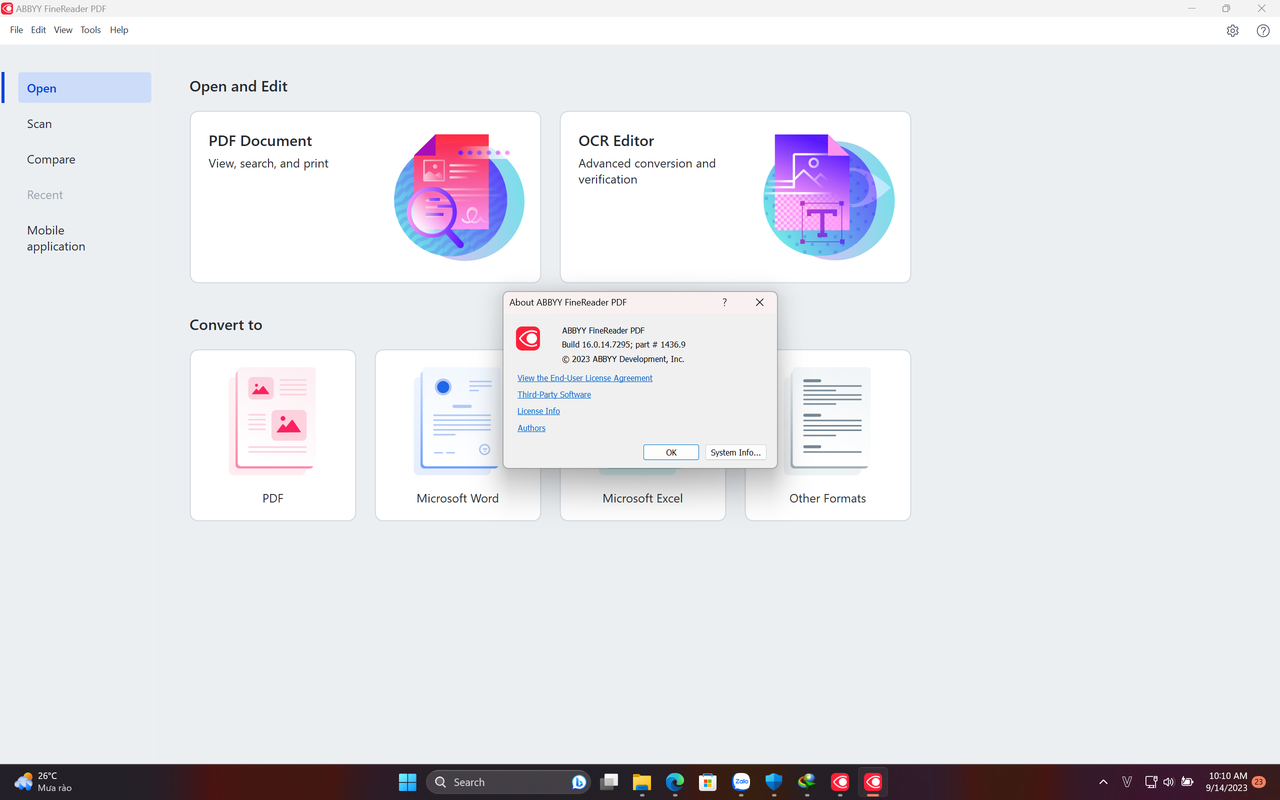Open Task View on the taskbar
The height and width of the screenshot is (800, 1280).
pyautogui.click(x=609, y=782)
